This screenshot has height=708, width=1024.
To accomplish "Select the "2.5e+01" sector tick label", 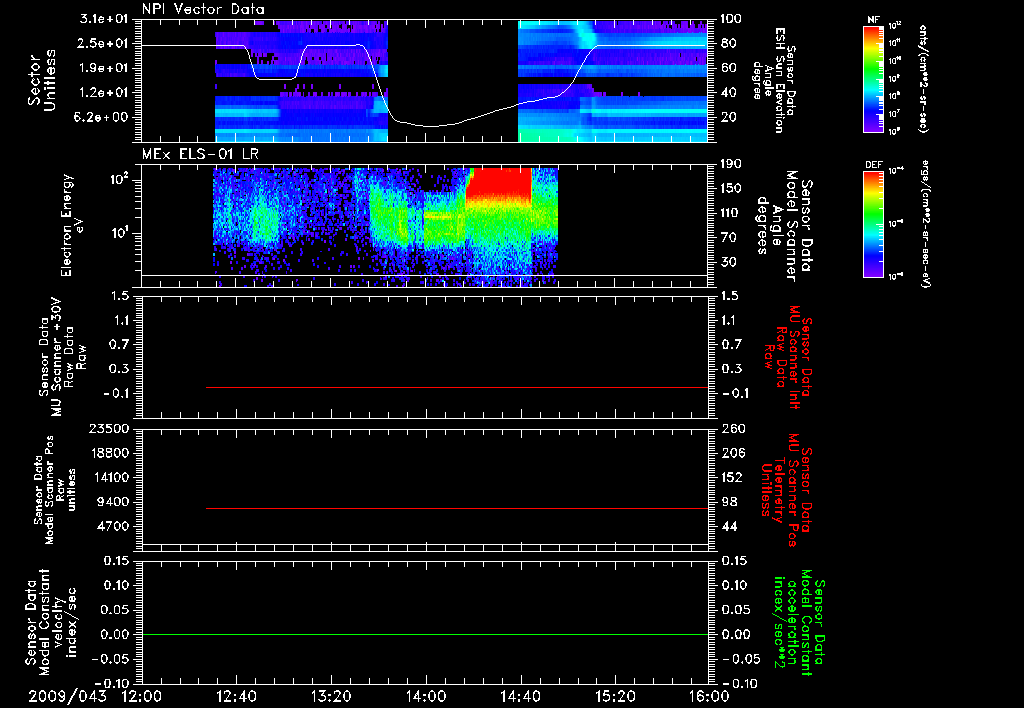I will click(104, 43).
